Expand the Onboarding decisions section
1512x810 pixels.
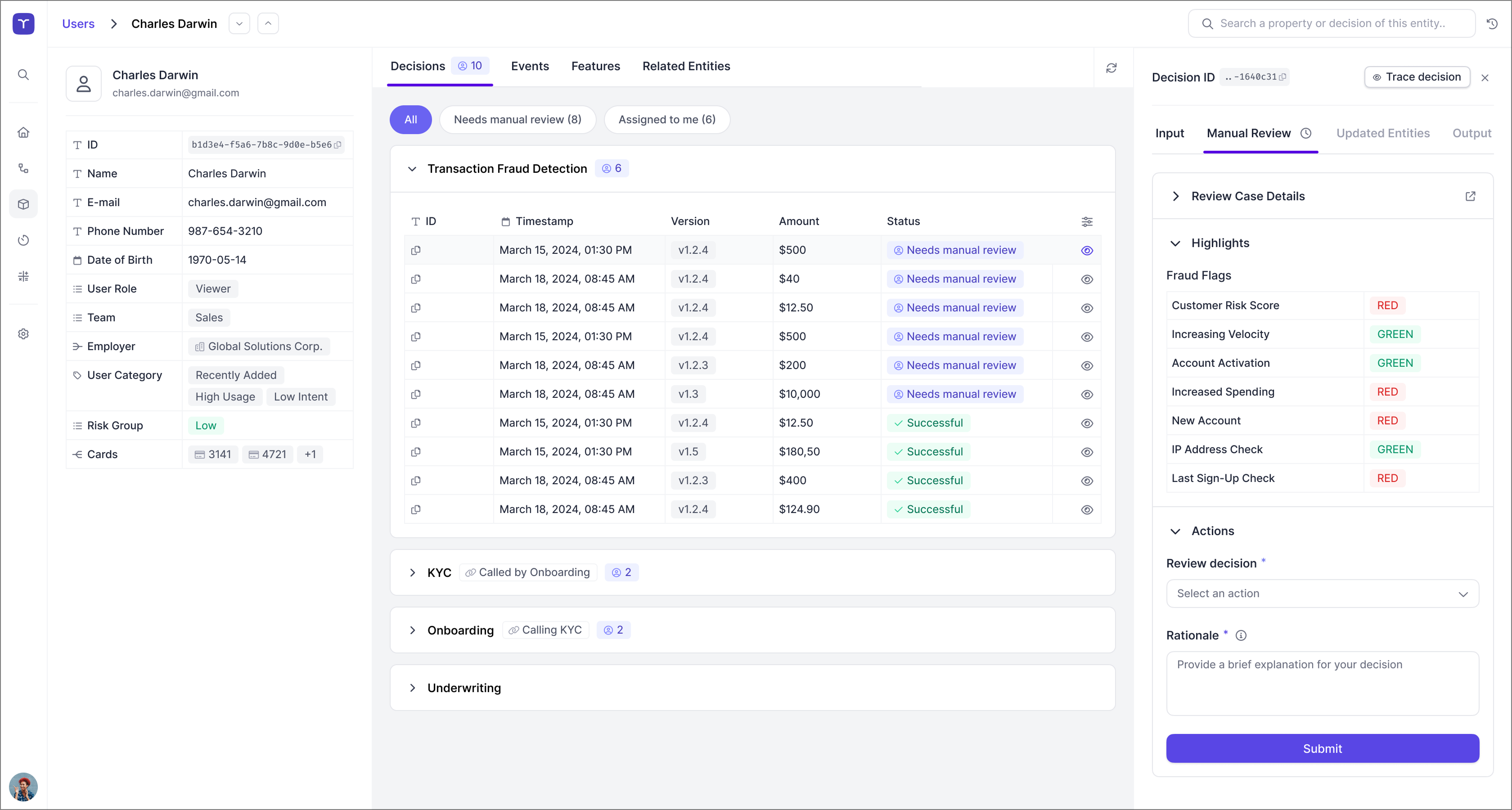(x=412, y=630)
